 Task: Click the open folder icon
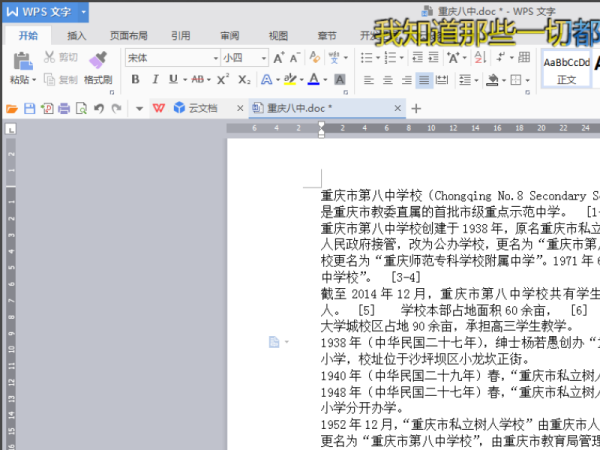[x=12, y=108]
